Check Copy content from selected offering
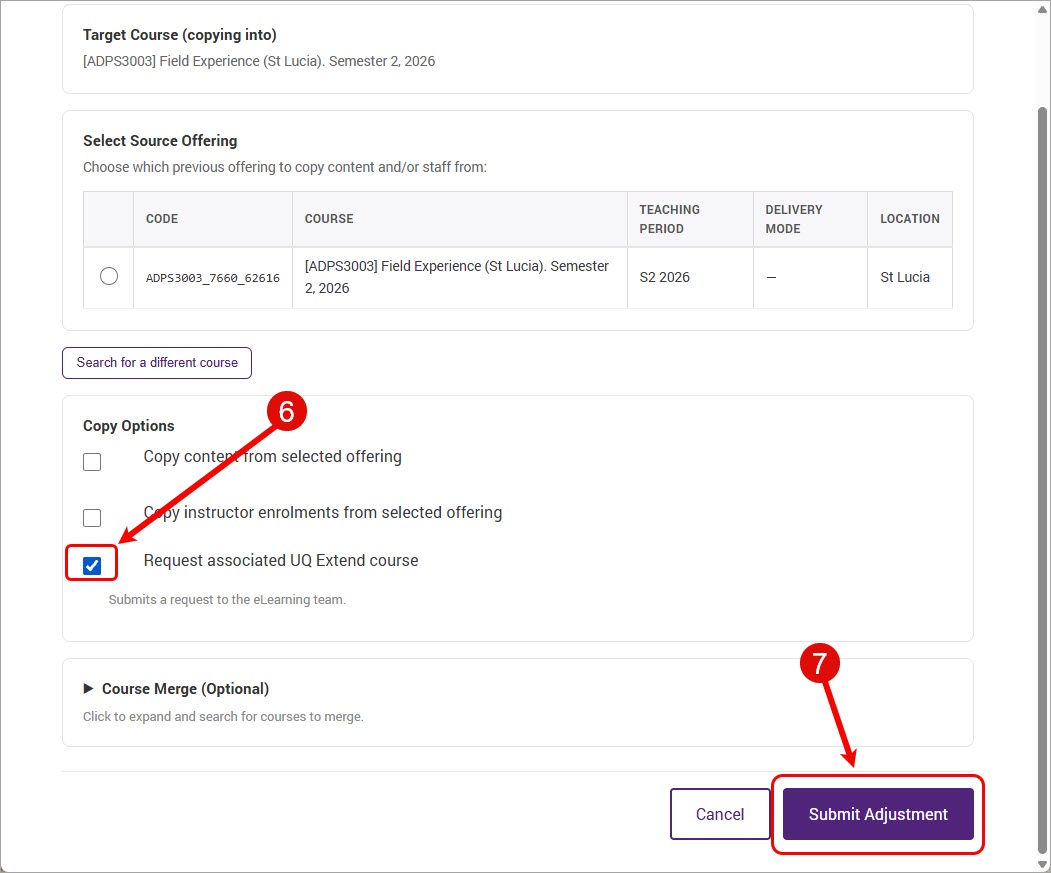This screenshot has height=873, width=1051. [x=92, y=462]
